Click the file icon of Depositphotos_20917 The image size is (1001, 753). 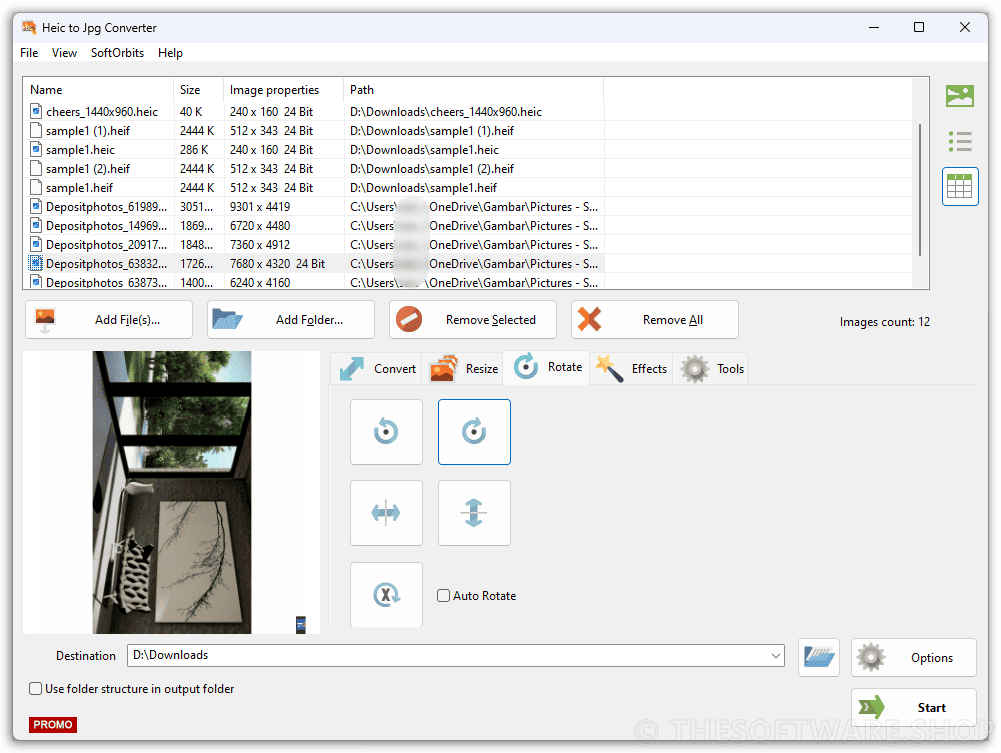[x=36, y=245]
